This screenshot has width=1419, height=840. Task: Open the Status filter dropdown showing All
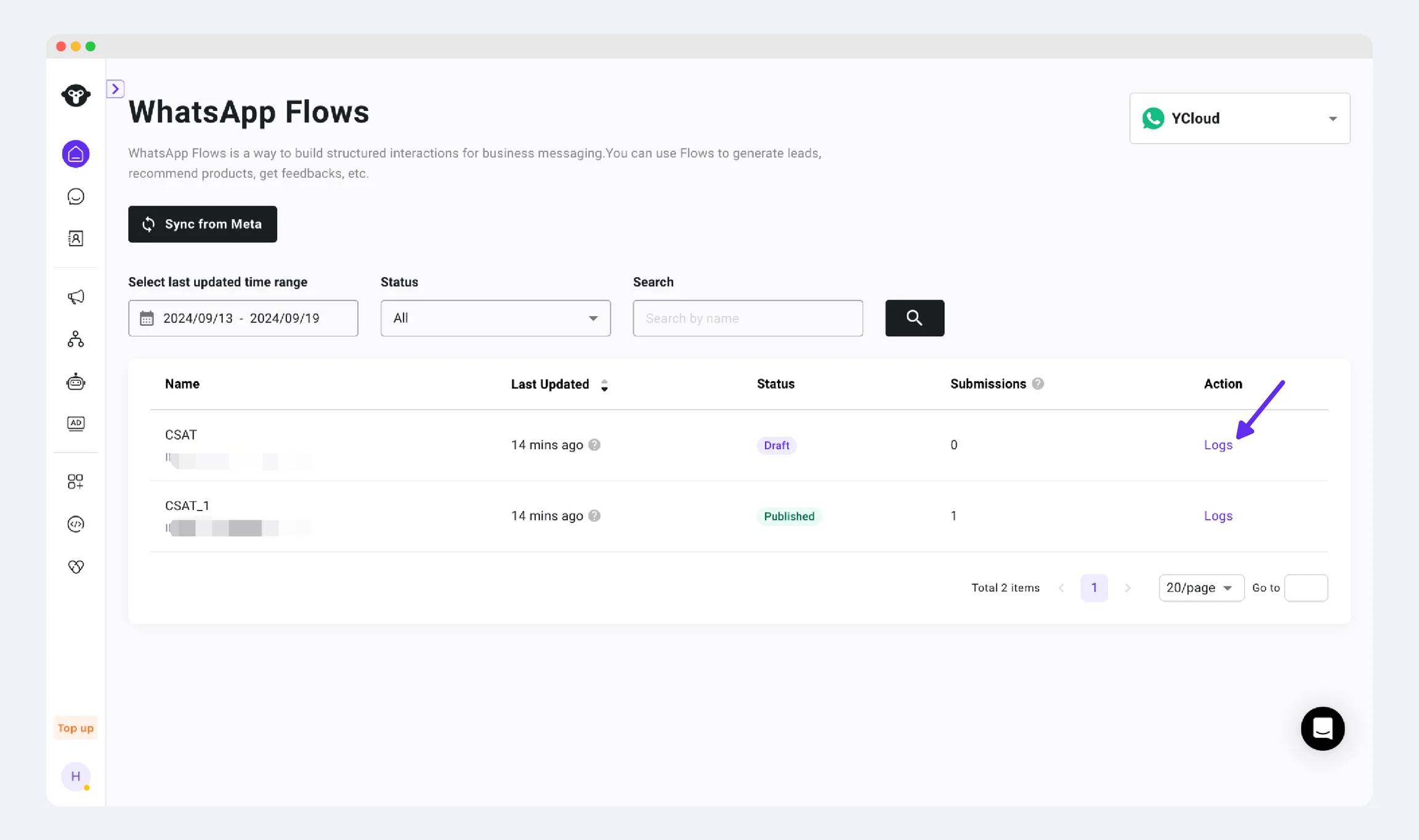496,318
